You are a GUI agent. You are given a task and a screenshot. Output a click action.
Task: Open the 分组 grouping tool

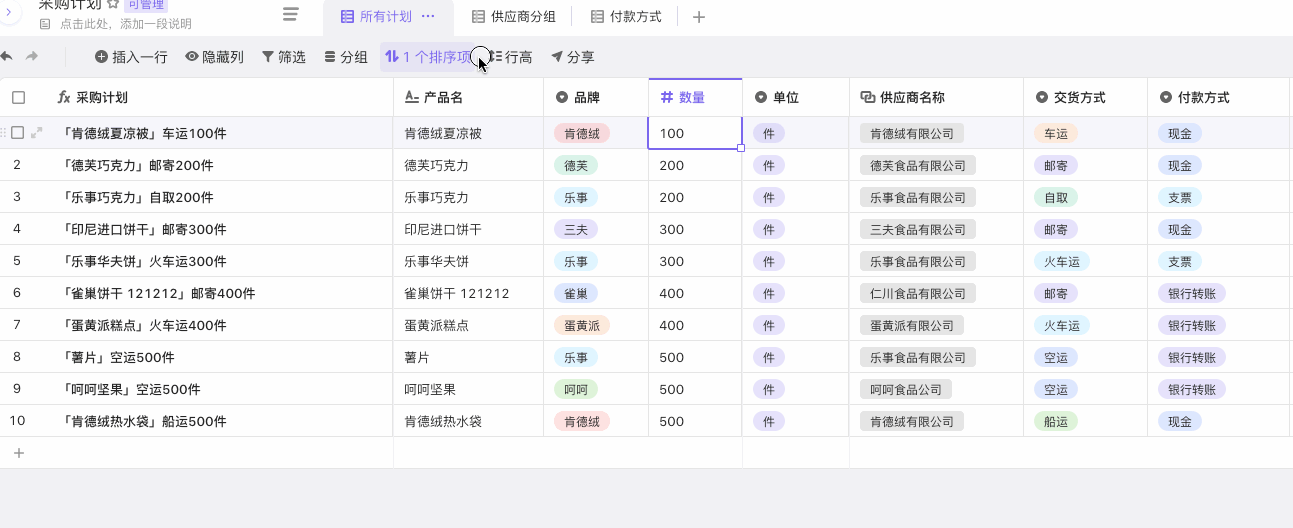click(x=346, y=58)
